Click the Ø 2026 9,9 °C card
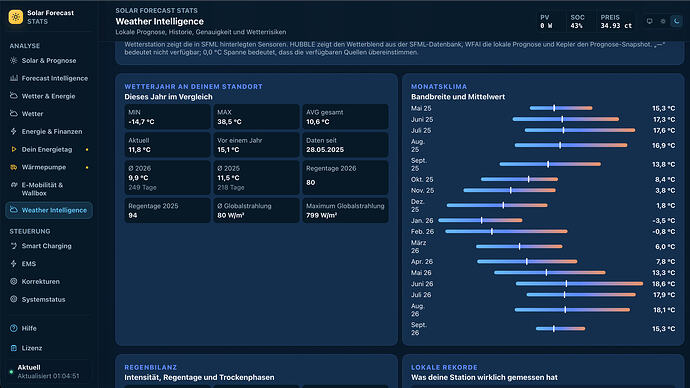Image resolution: width=690 pixels, height=388 pixels. 167,177
